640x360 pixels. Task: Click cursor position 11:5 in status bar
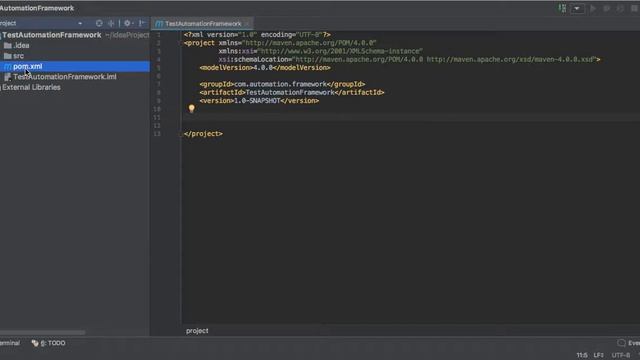click(x=582, y=356)
